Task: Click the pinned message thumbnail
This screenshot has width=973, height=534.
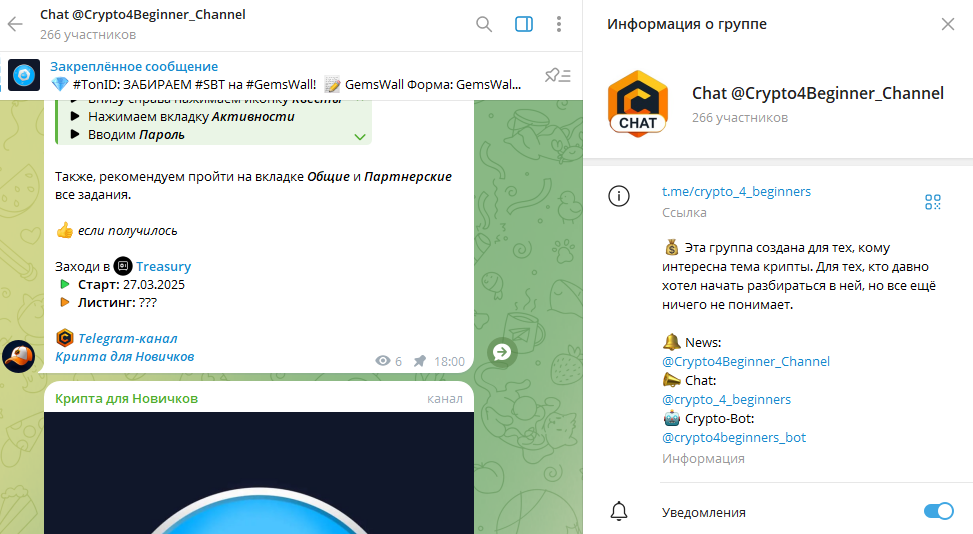Action: 24,75
